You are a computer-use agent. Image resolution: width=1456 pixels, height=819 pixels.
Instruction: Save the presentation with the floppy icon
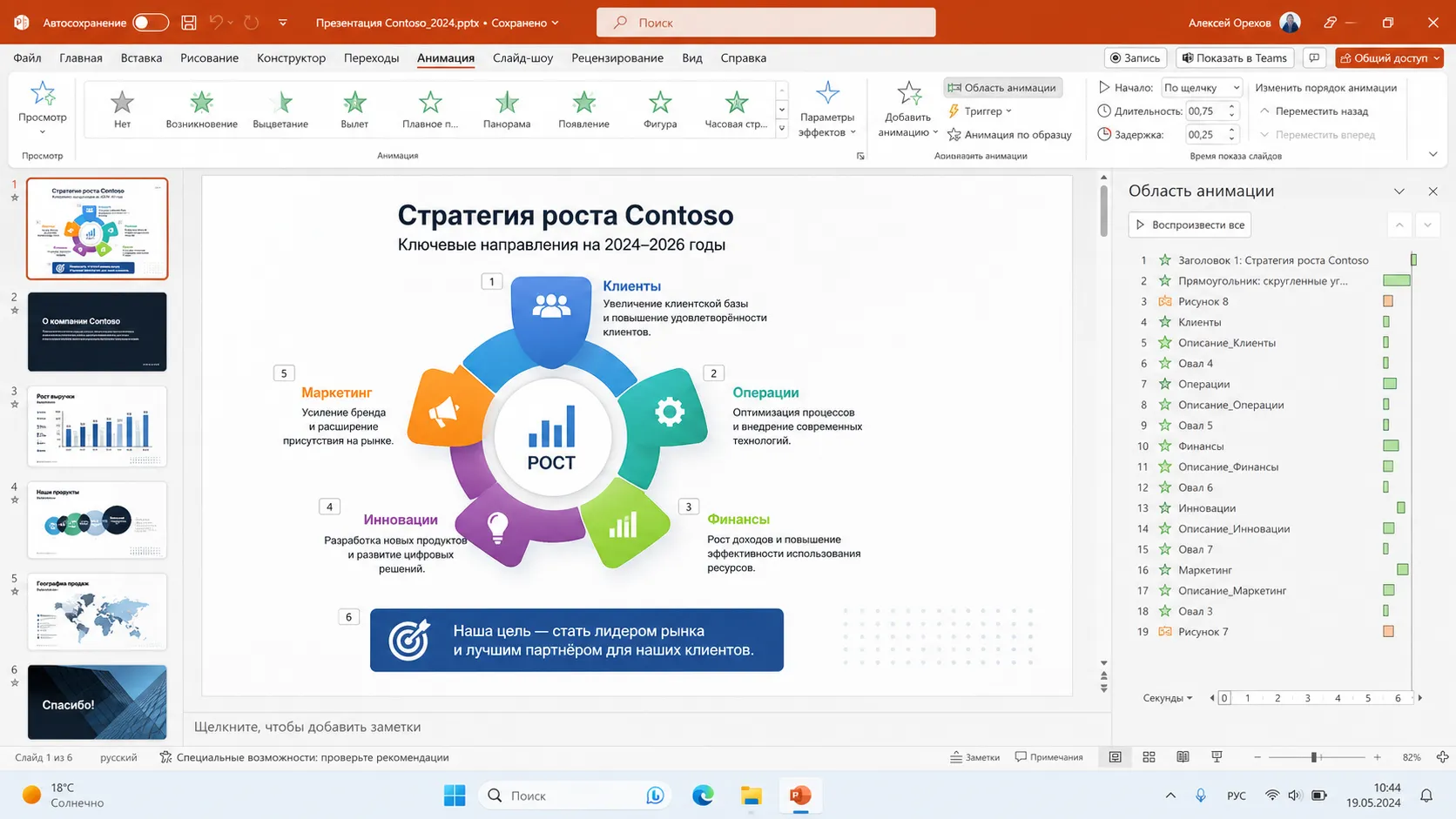(188, 23)
